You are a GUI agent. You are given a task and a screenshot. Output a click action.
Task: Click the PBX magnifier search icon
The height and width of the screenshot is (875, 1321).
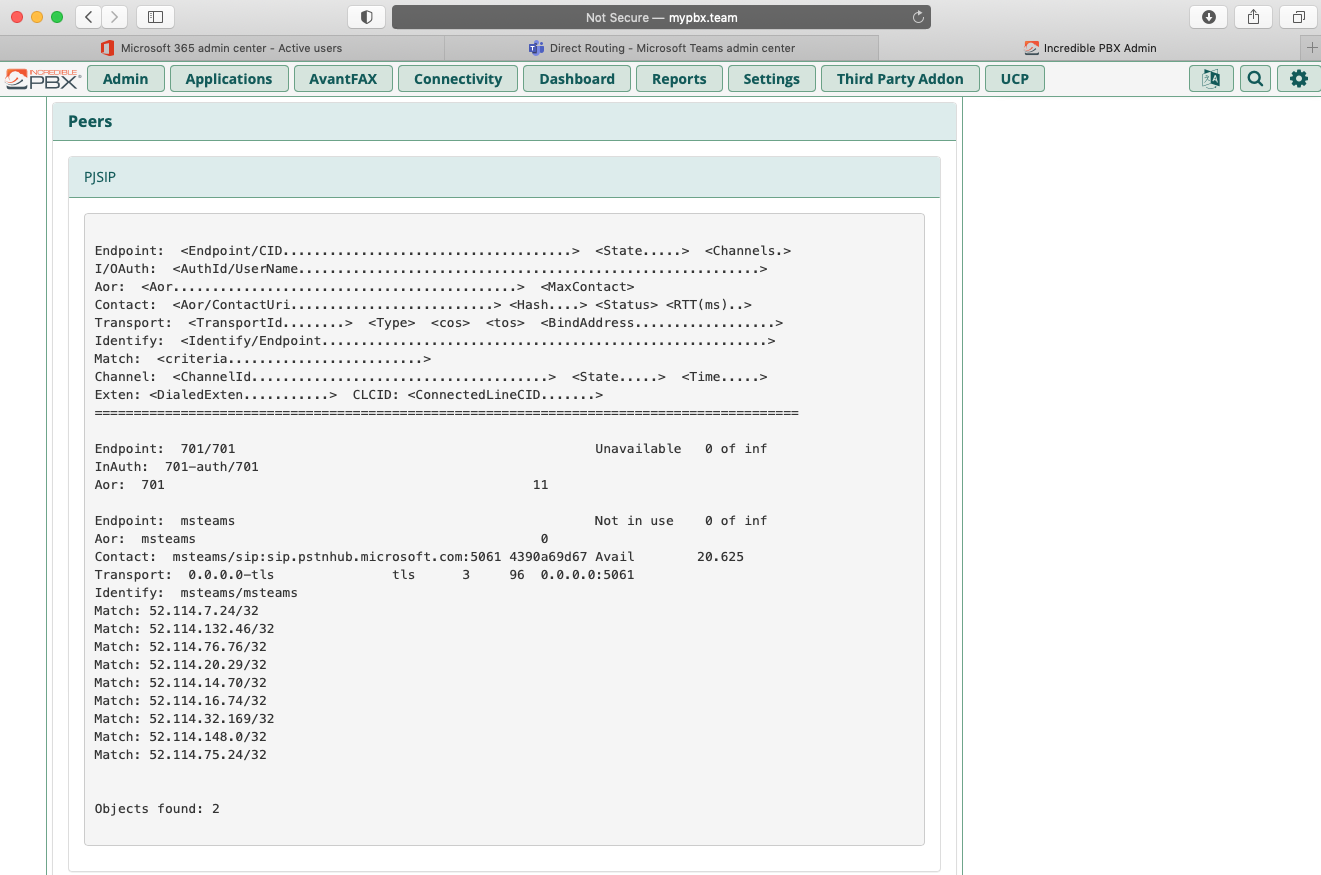[x=1255, y=79]
